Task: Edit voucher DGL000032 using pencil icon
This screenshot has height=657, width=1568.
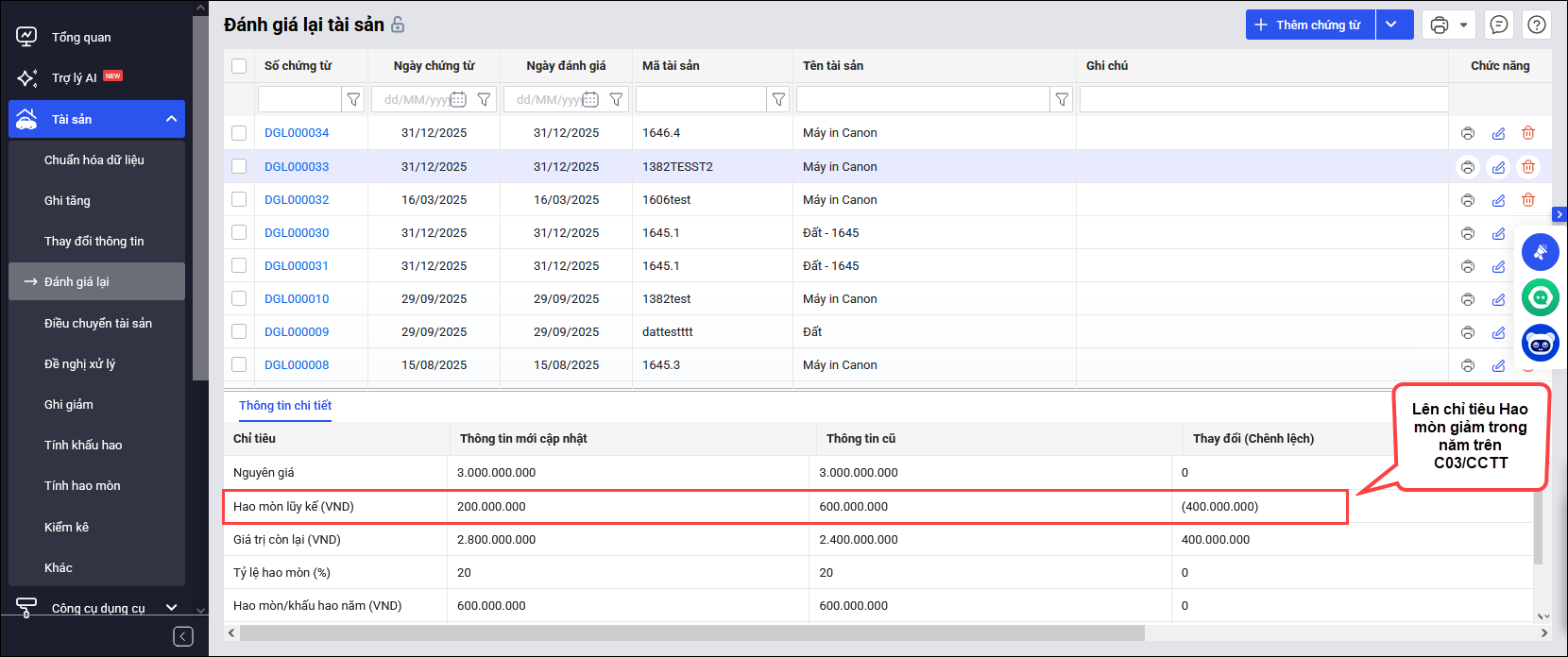Action: click(1498, 200)
